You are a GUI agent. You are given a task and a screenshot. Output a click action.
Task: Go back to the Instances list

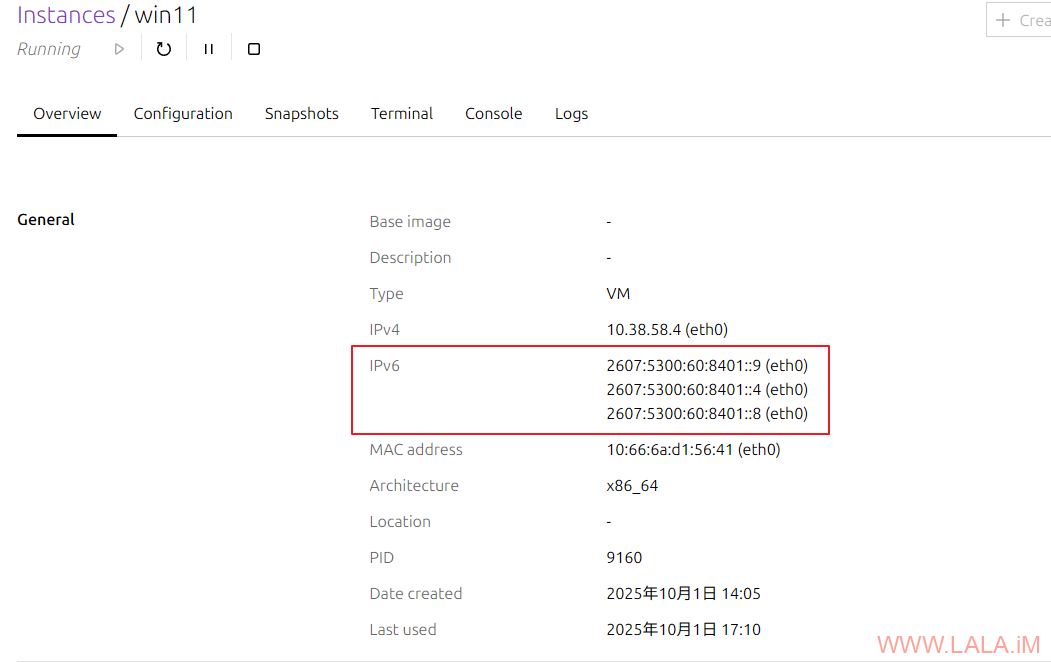[66, 15]
